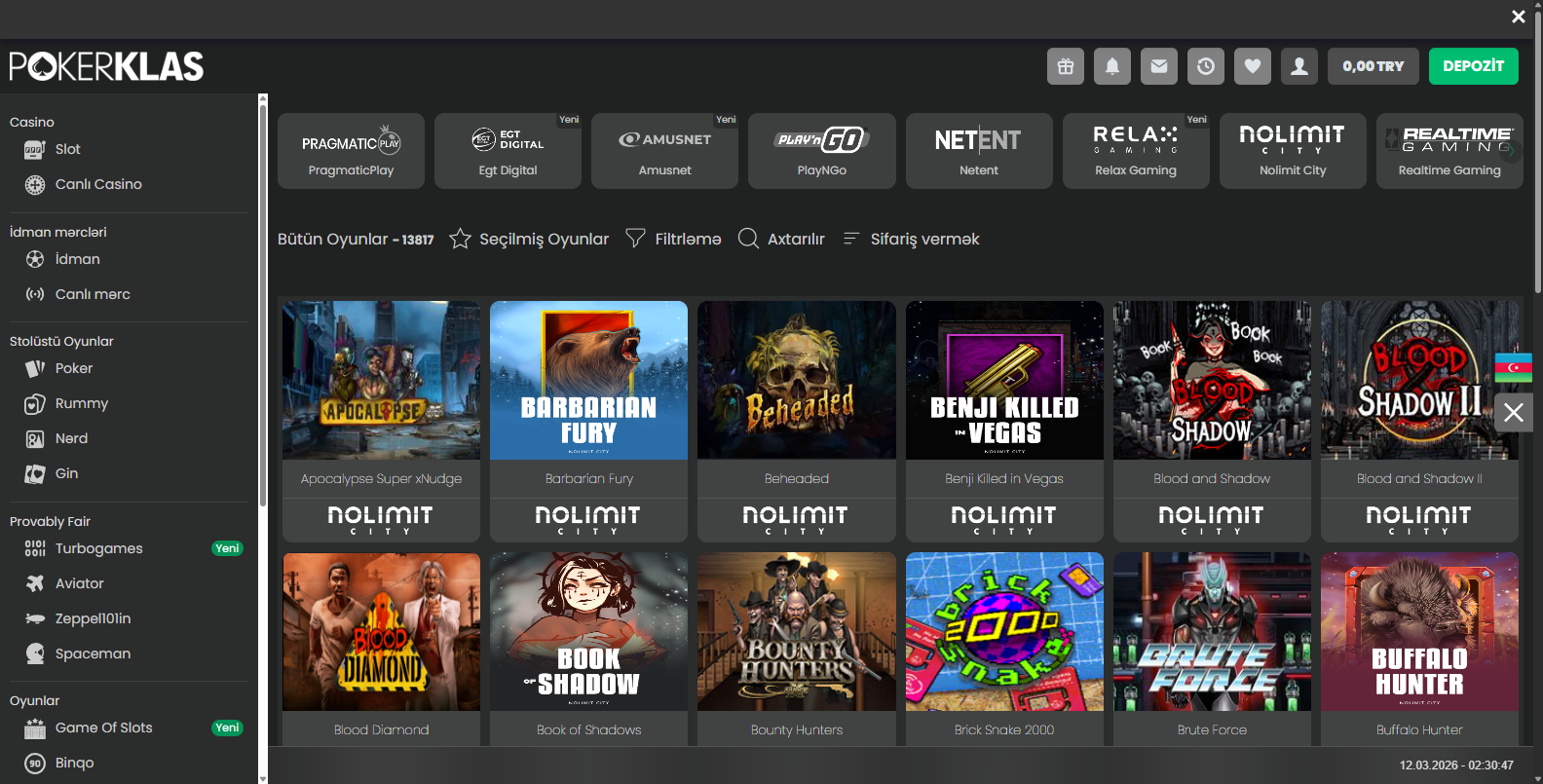Image resolution: width=1543 pixels, height=784 pixels.
Task: Click the date and time readout
Action: pos(1456,765)
